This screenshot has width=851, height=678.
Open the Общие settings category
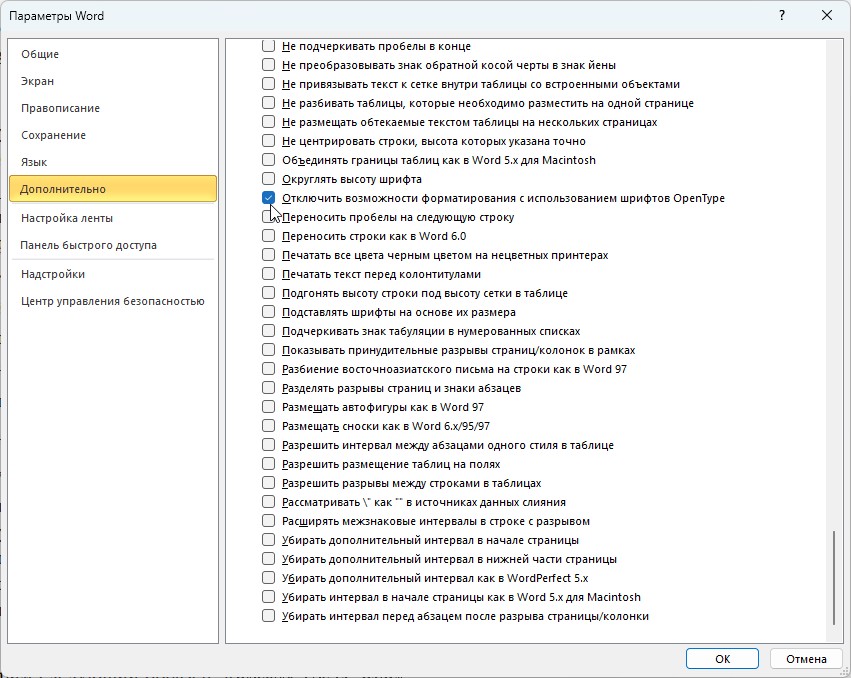click(40, 54)
